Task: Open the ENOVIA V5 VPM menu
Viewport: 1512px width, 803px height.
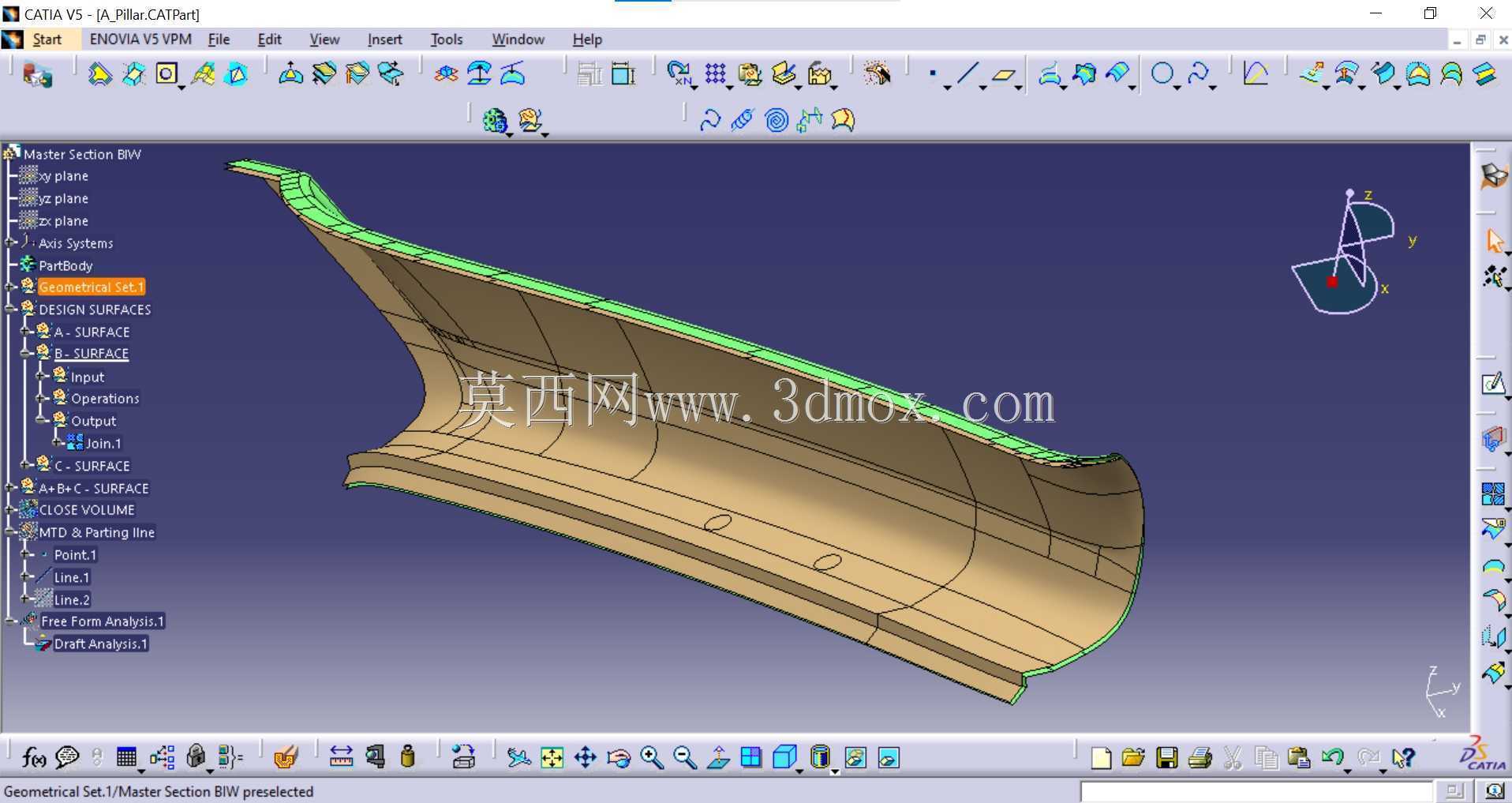Action: [x=140, y=39]
